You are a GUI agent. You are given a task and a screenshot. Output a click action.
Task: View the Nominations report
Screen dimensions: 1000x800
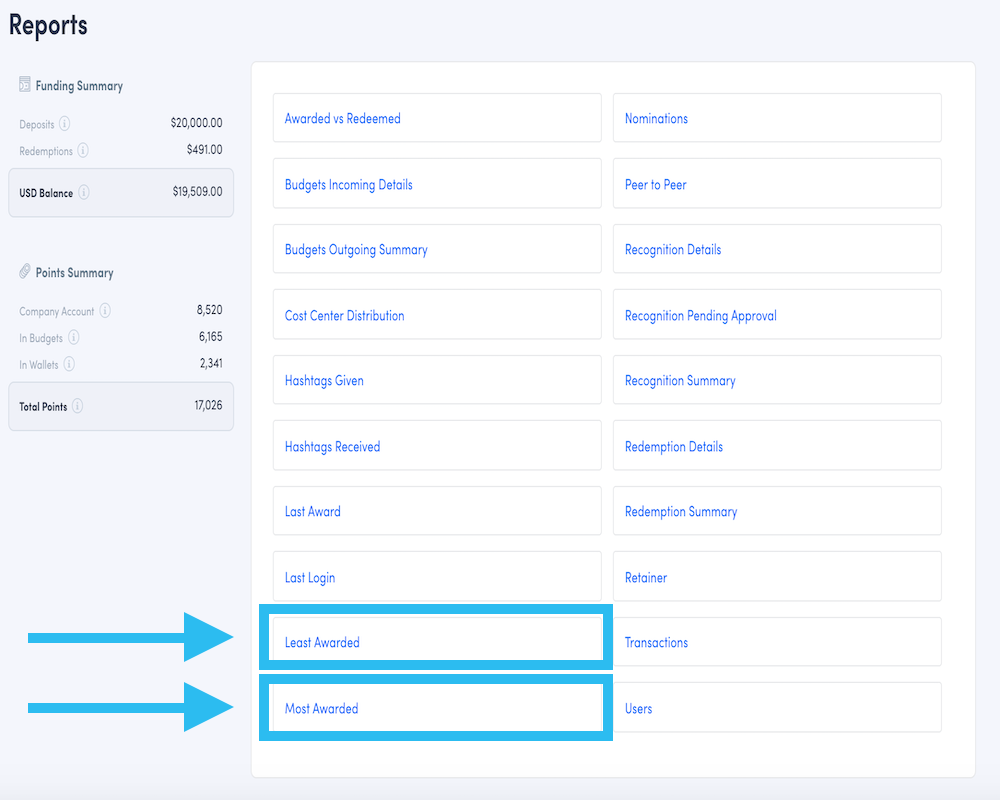[x=657, y=117]
